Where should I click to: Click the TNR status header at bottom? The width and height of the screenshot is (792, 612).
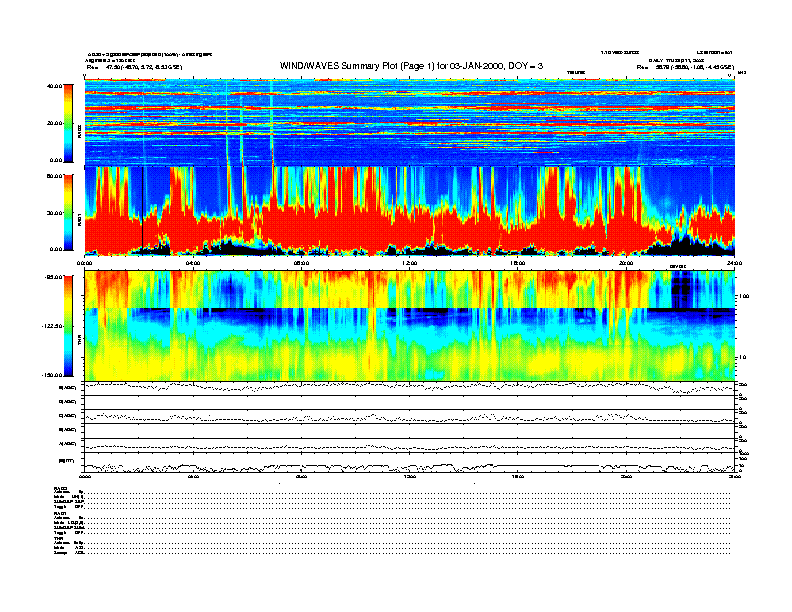pos(58,538)
